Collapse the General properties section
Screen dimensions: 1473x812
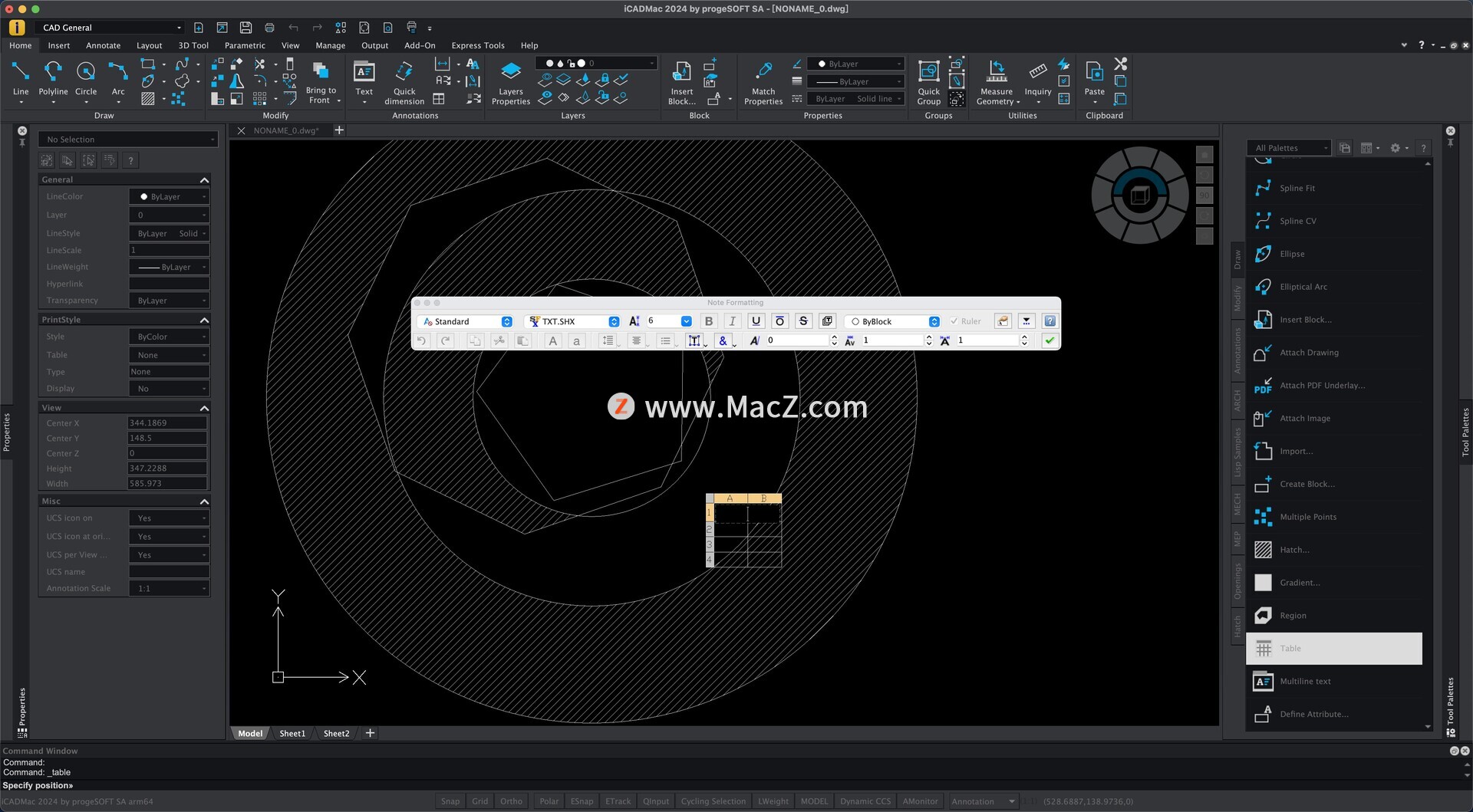coord(204,179)
